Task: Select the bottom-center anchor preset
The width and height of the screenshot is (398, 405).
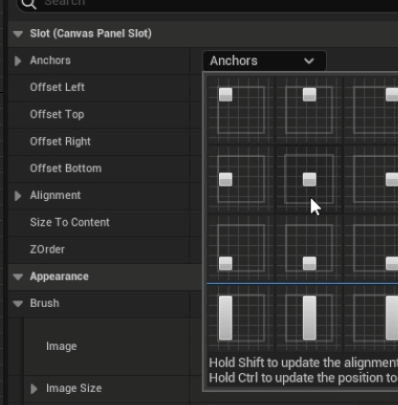Action: click(309, 248)
